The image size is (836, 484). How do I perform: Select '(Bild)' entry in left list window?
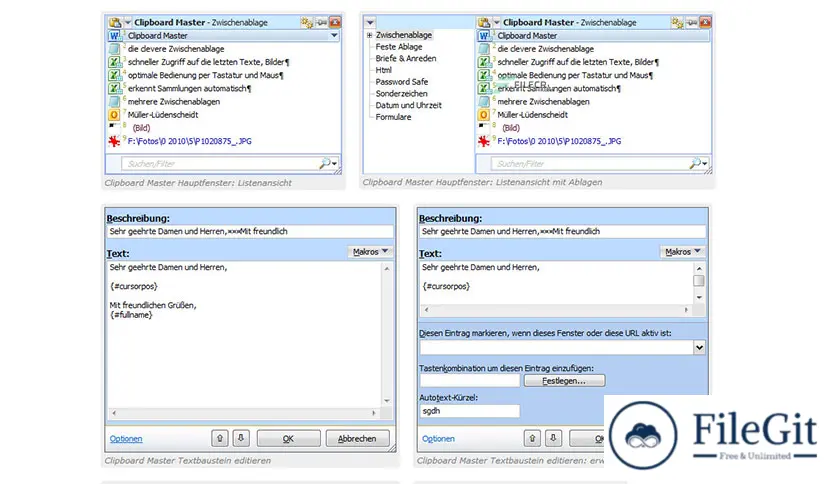click(141, 128)
